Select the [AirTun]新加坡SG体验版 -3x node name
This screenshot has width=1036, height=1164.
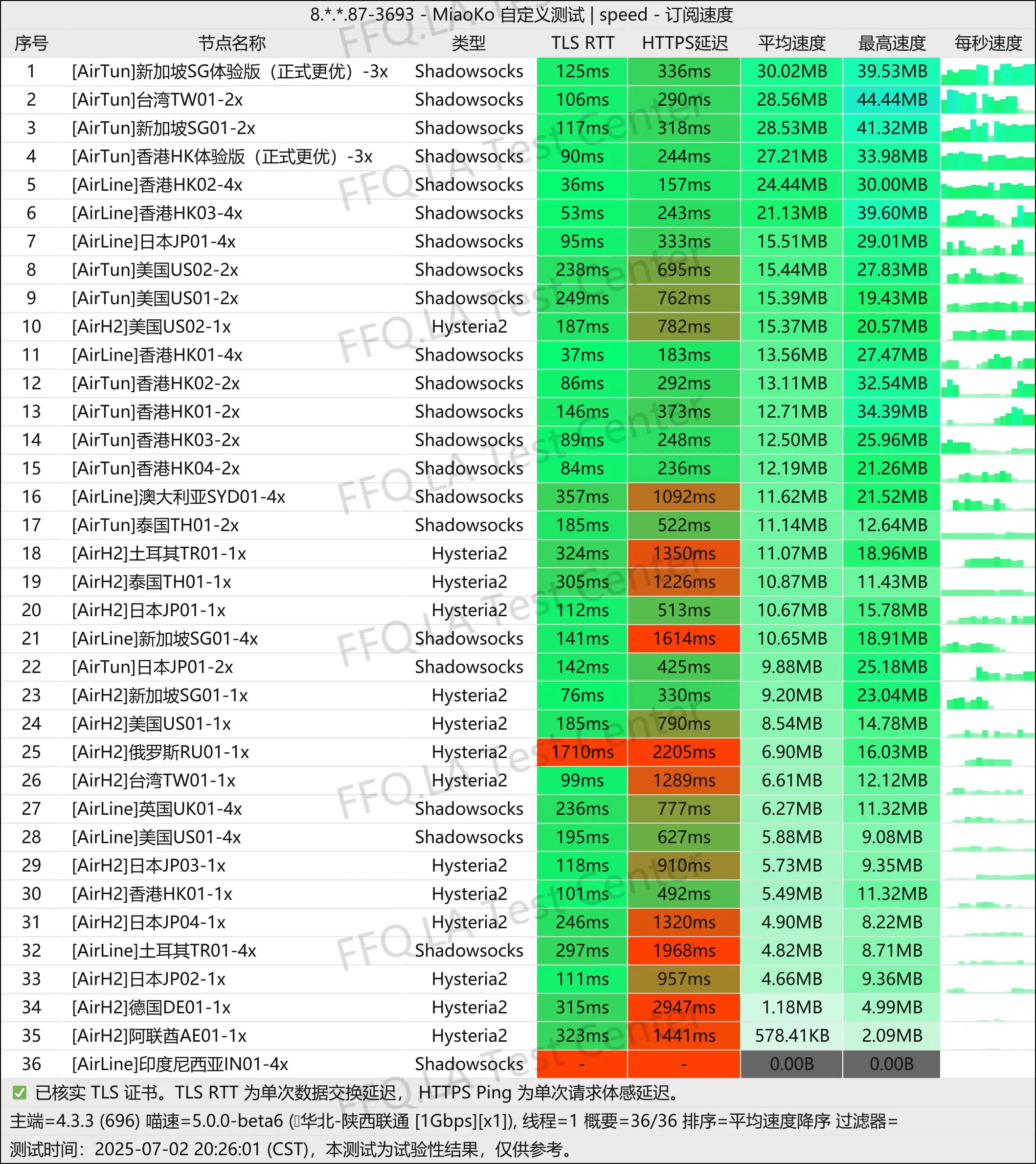[x=229, y=71]
